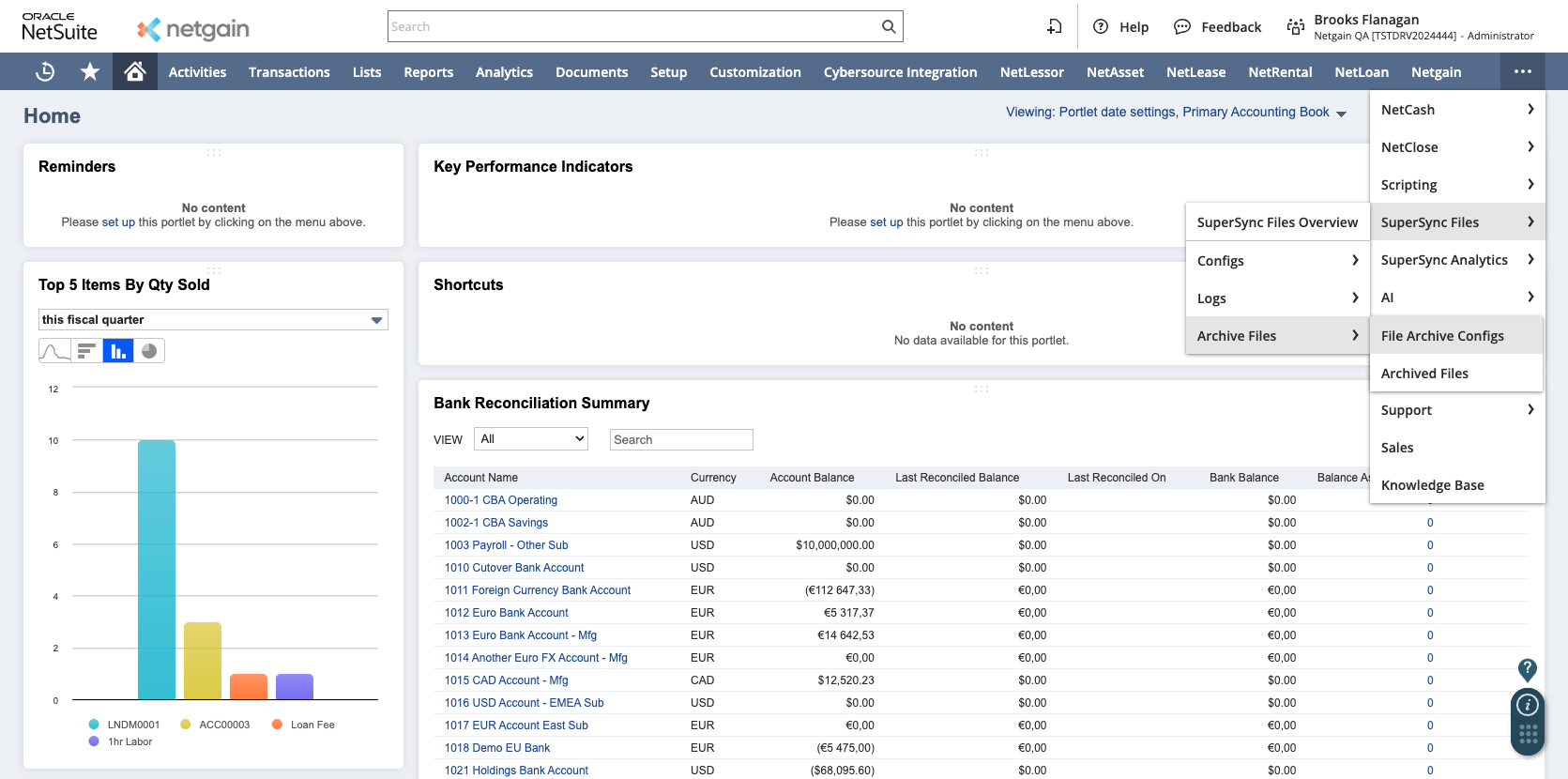1568x779 pixels.
Task: Go to the Home icon
Action: [x=135, y=72]
